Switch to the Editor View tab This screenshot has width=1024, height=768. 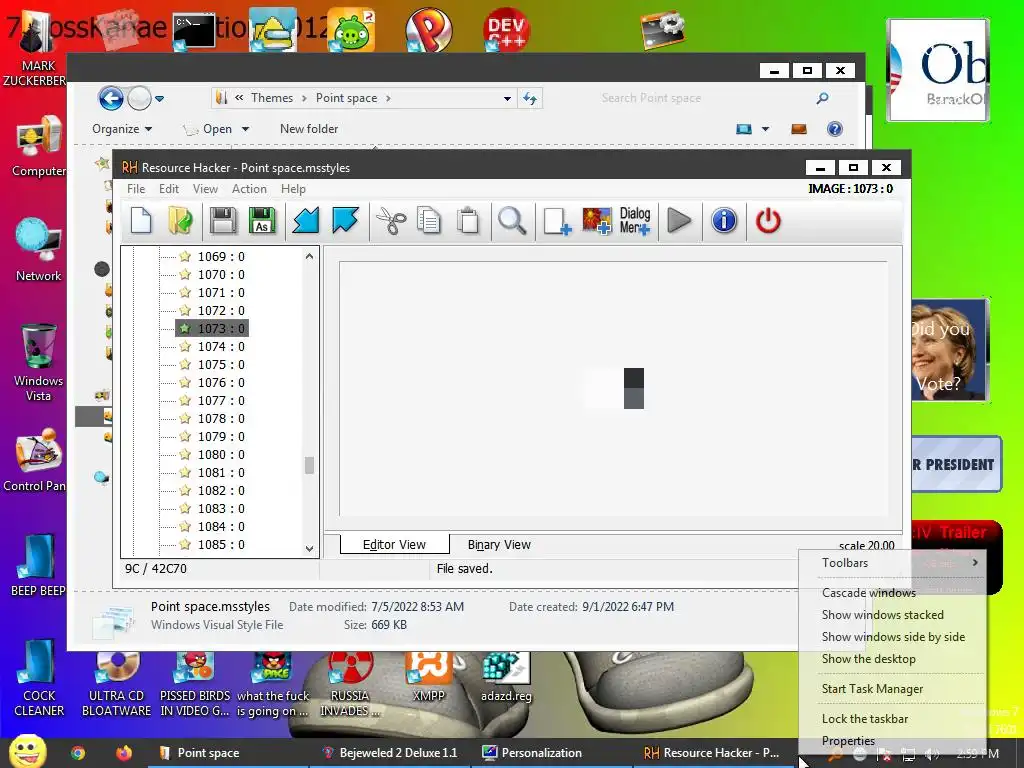click(x=394, y=544)
